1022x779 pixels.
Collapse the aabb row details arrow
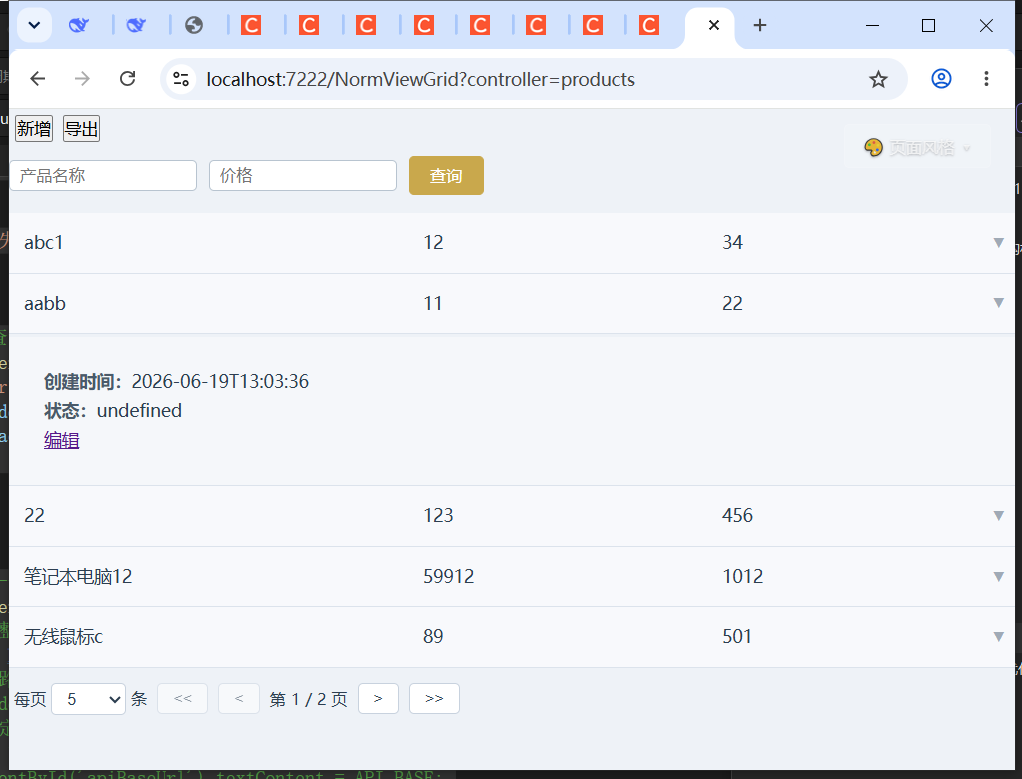click(998, 302)
